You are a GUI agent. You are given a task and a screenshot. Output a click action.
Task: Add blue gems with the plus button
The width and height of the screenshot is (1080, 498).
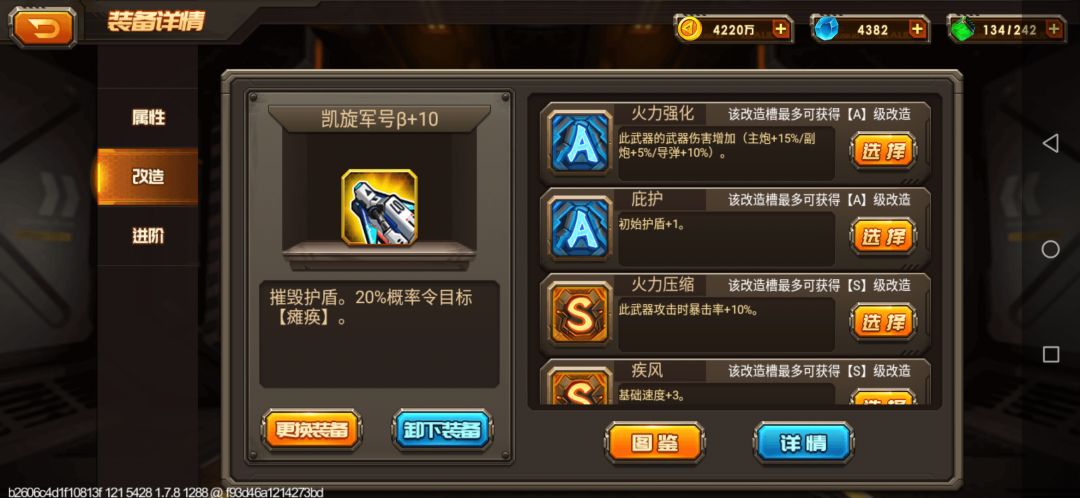point(917,29)
